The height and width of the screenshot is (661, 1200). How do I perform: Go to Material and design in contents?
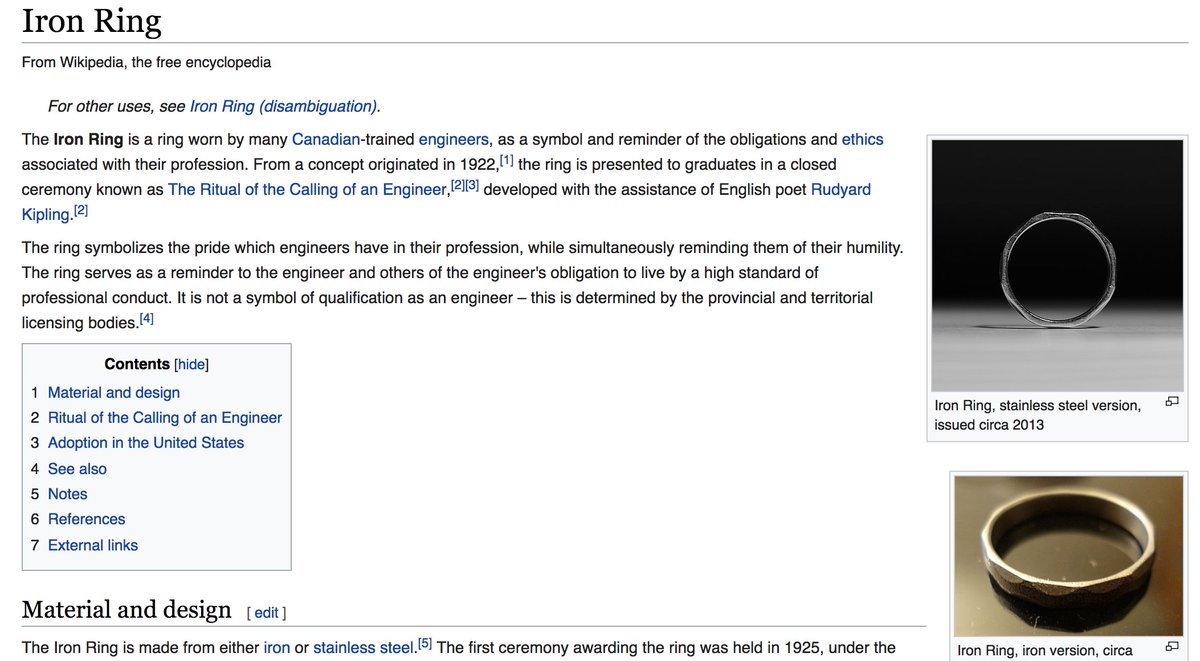tap(114, 393)
